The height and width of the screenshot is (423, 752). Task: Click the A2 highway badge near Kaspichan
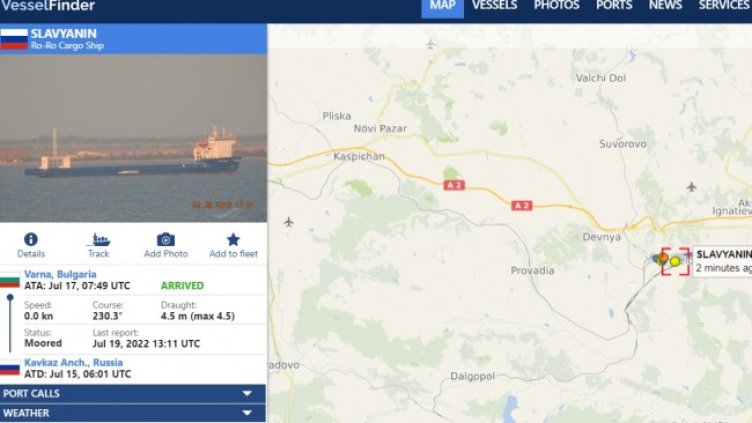454,185
